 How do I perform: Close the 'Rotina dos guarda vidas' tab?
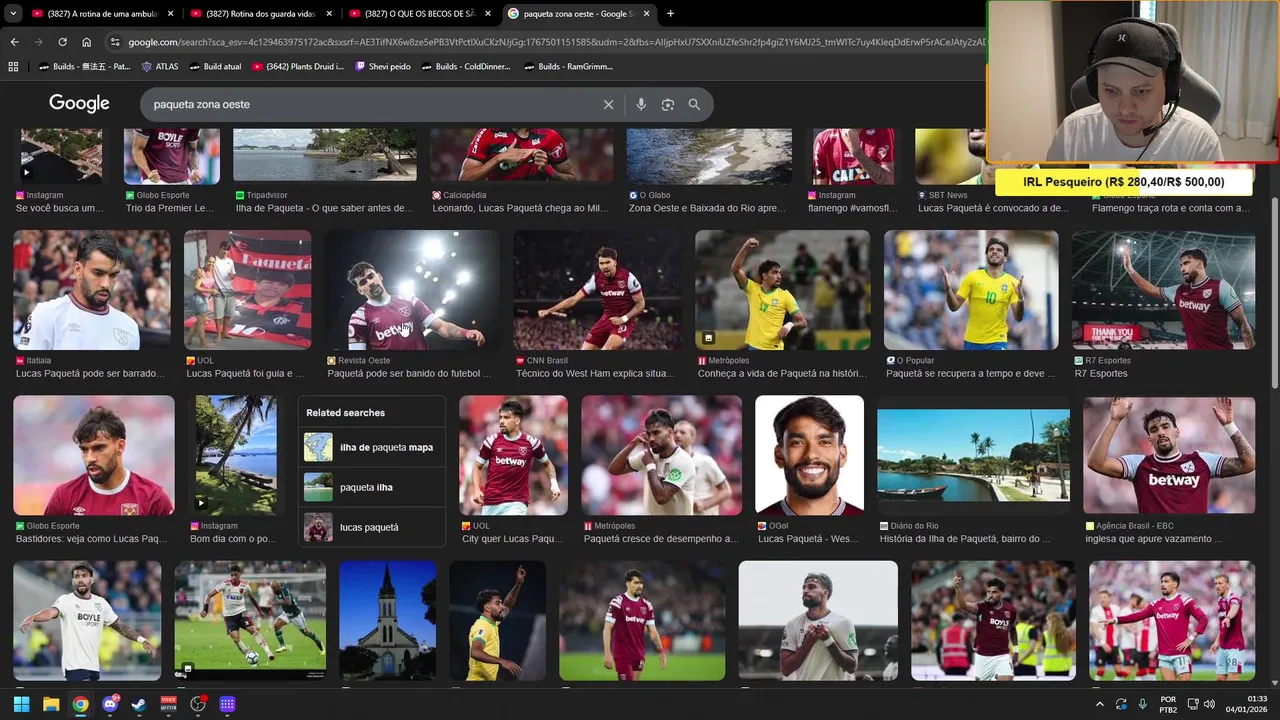329,14
